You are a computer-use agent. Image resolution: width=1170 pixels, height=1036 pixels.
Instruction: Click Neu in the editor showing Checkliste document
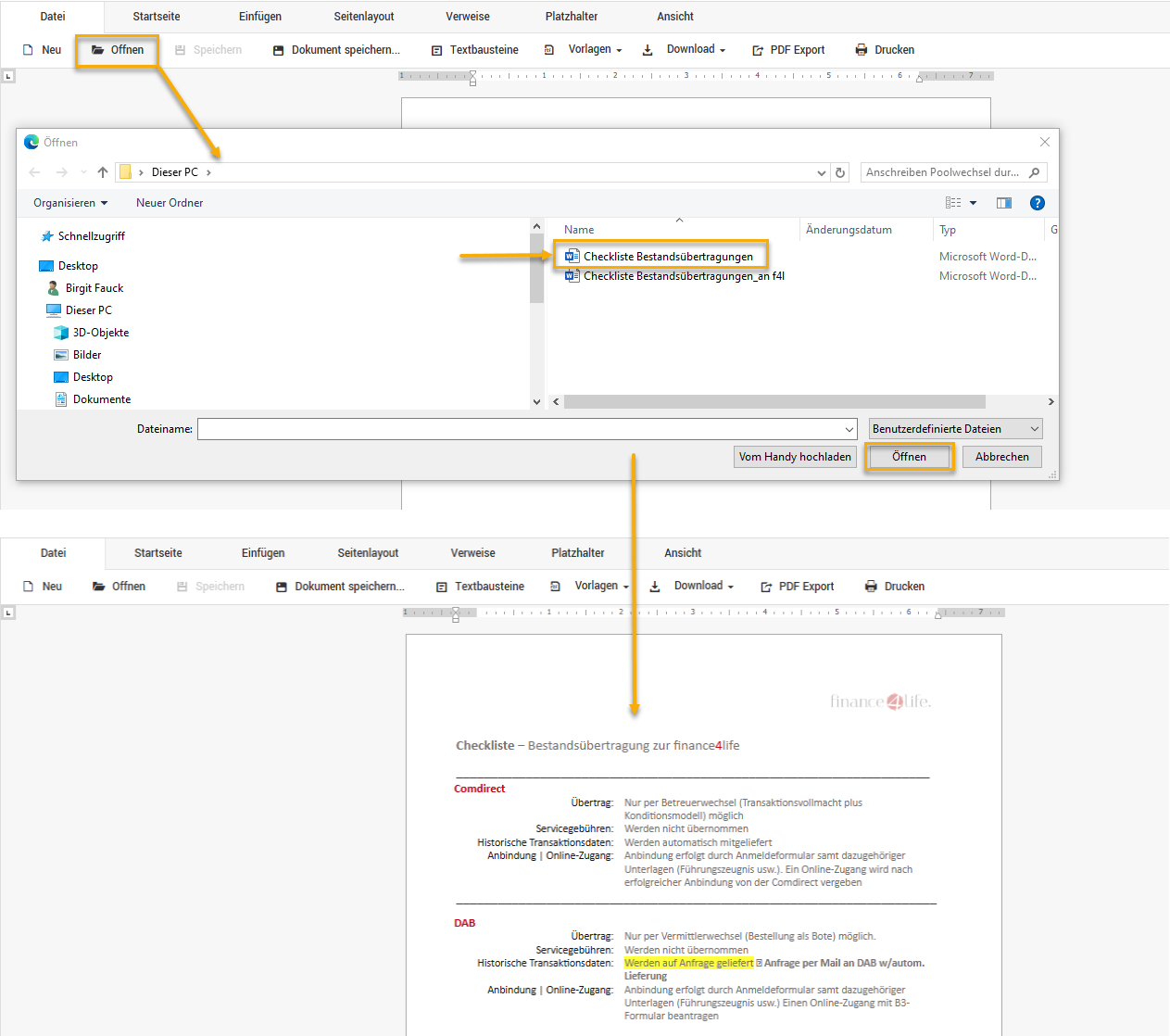pos(43,587)
